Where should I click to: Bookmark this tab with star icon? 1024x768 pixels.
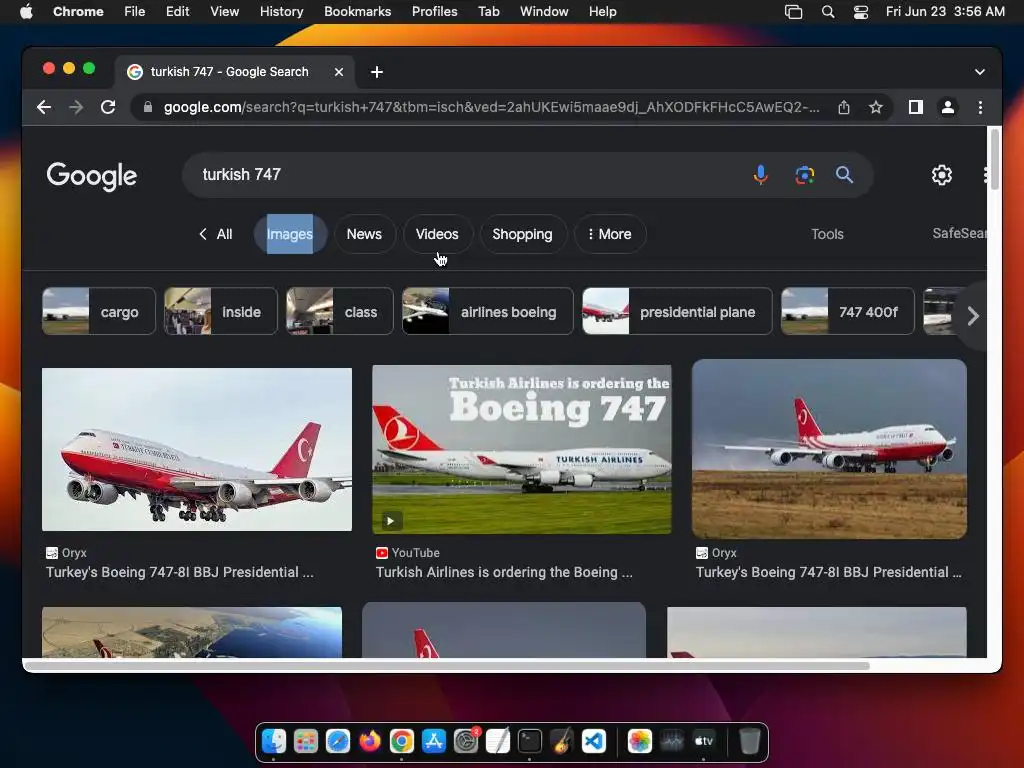coord(876,107)
